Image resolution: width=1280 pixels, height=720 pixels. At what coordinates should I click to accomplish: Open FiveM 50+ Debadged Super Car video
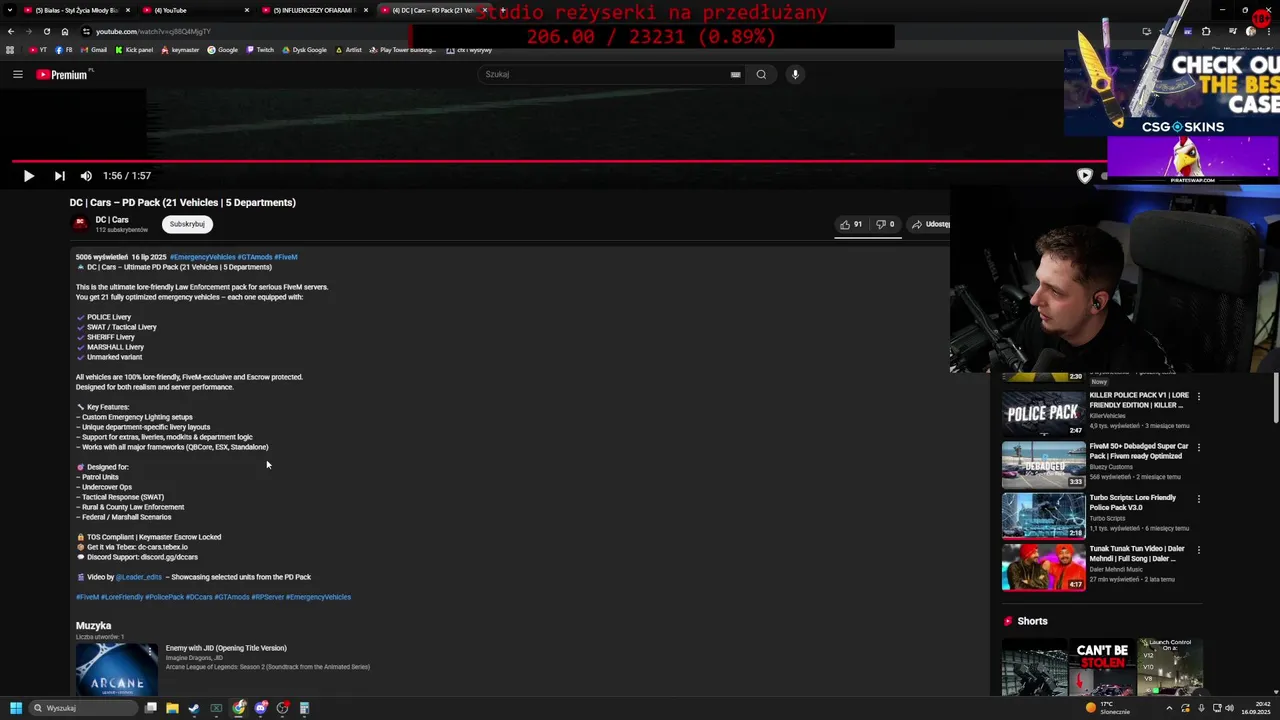click(x=1043, y=464)
